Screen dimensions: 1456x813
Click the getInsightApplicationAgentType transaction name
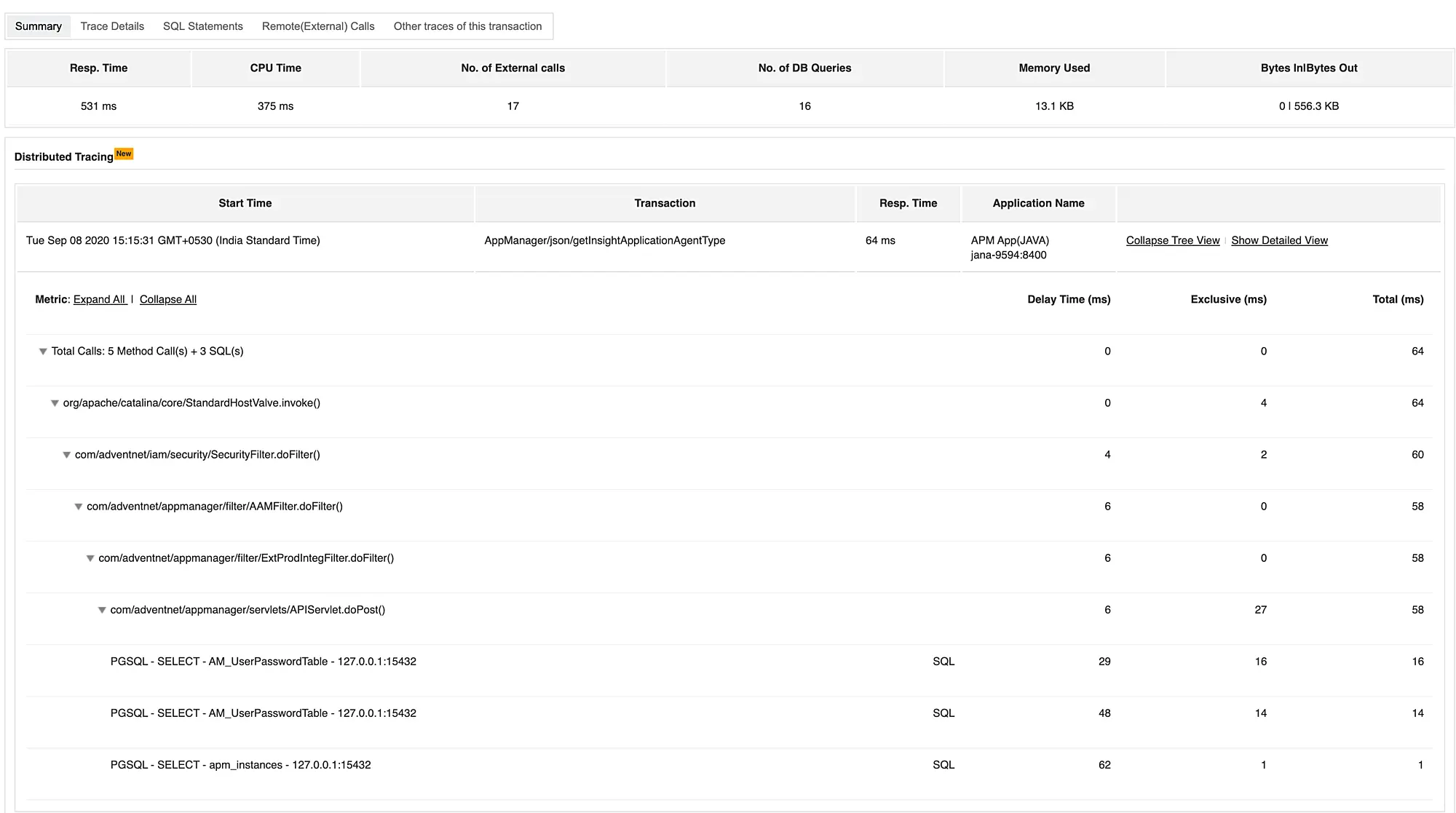coord(604,240)
